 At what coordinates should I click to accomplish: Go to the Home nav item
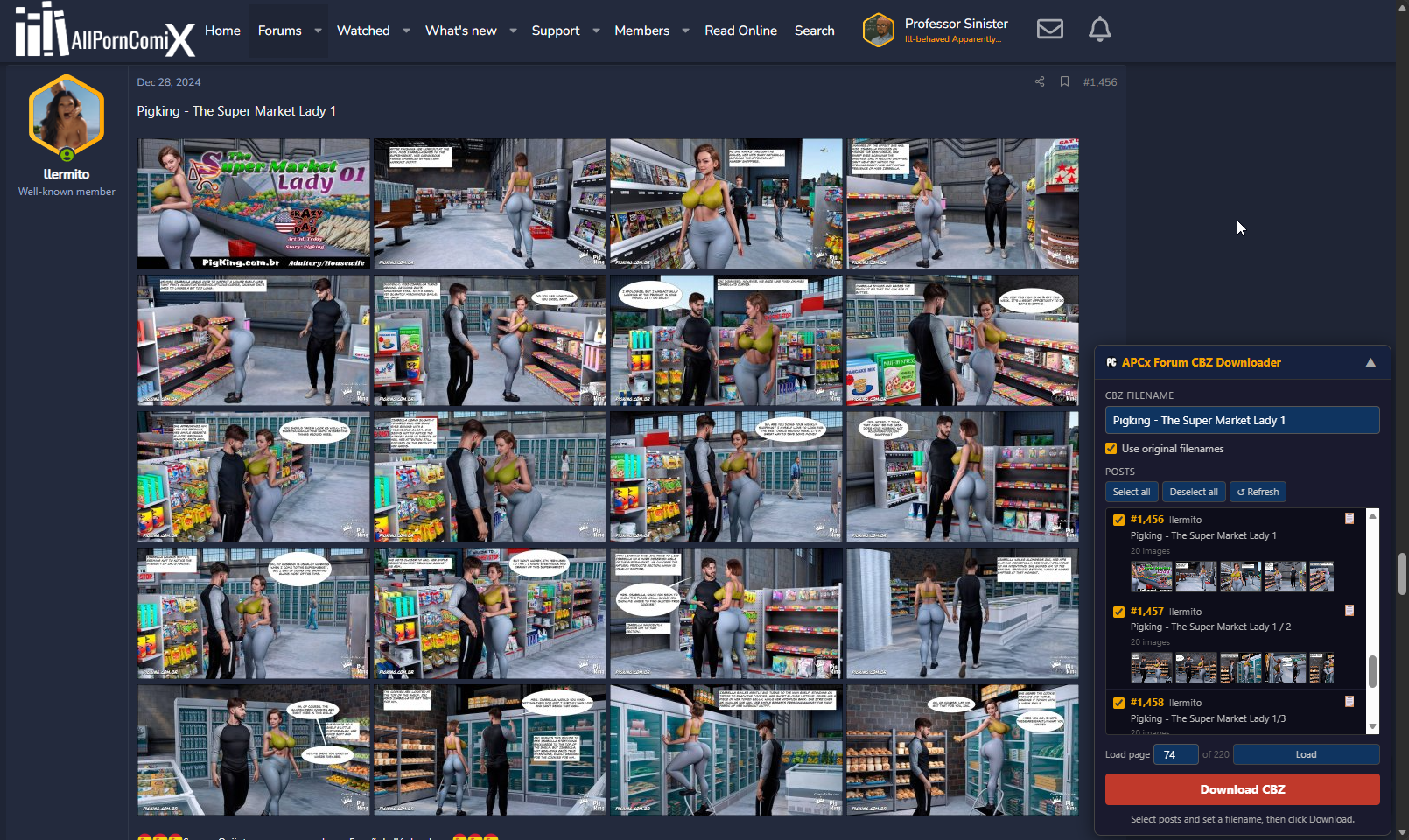222,31
